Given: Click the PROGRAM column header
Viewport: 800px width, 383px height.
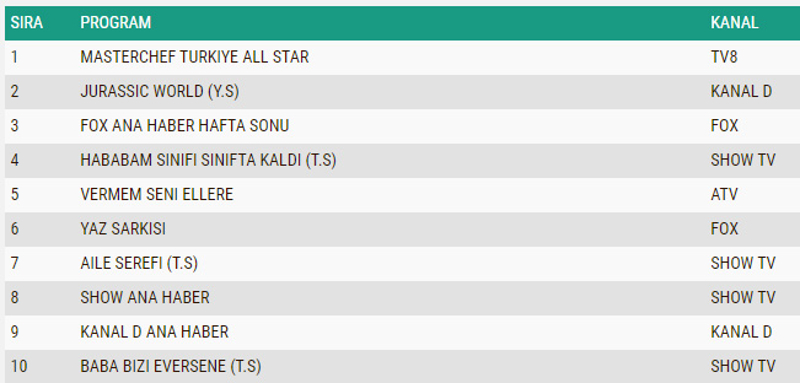Looking at the screenshot, I should click(x=116, y=22).
